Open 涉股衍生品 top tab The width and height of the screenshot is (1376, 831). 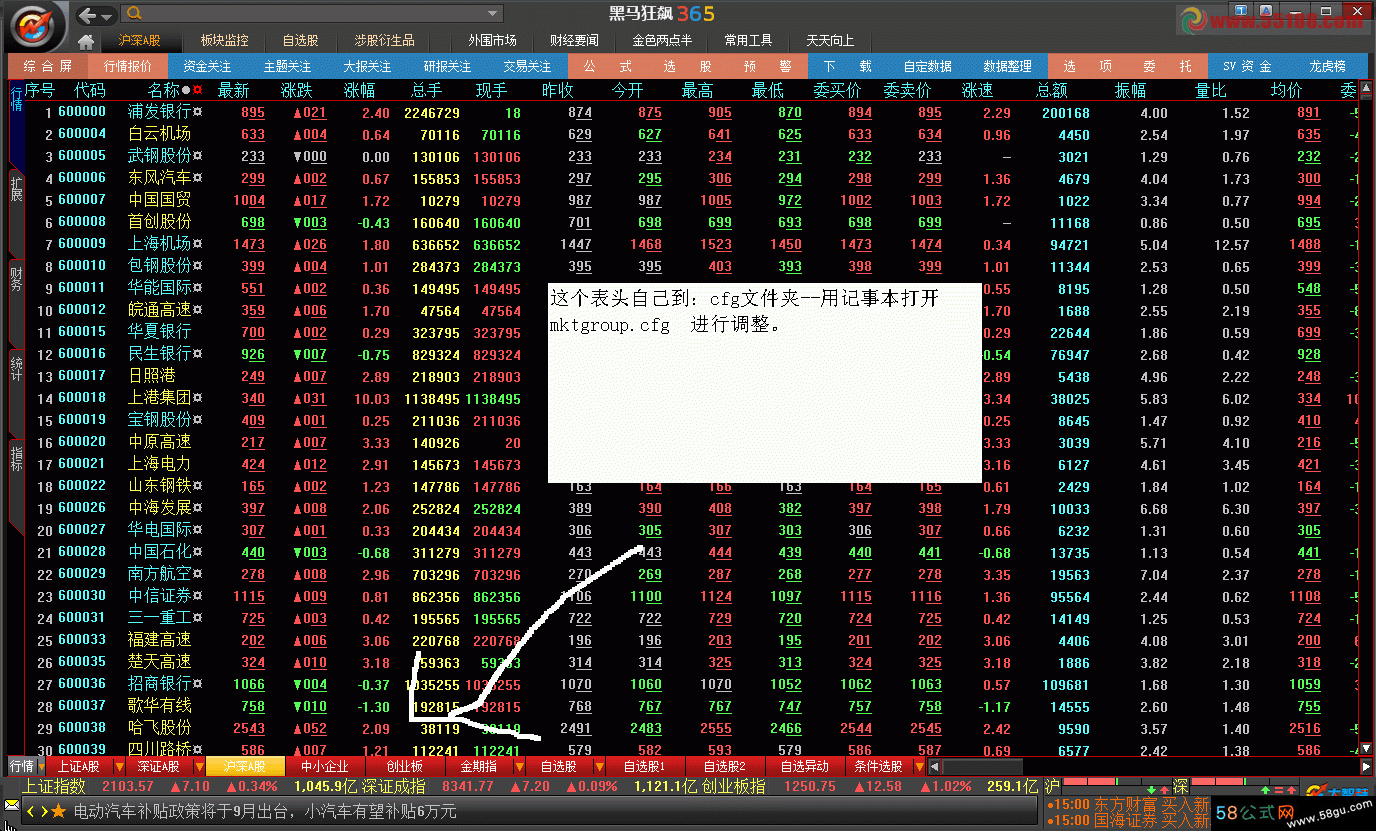384,41
